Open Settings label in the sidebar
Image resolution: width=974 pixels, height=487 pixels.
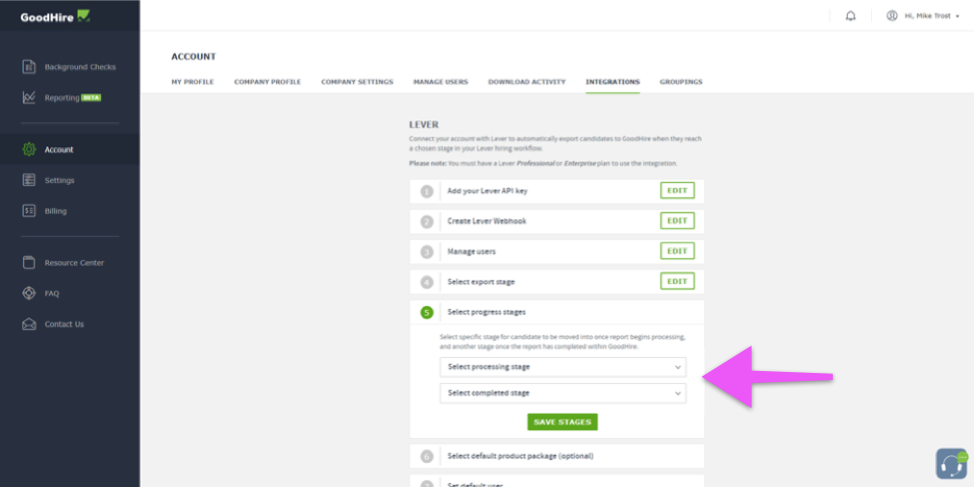point(59,180)
